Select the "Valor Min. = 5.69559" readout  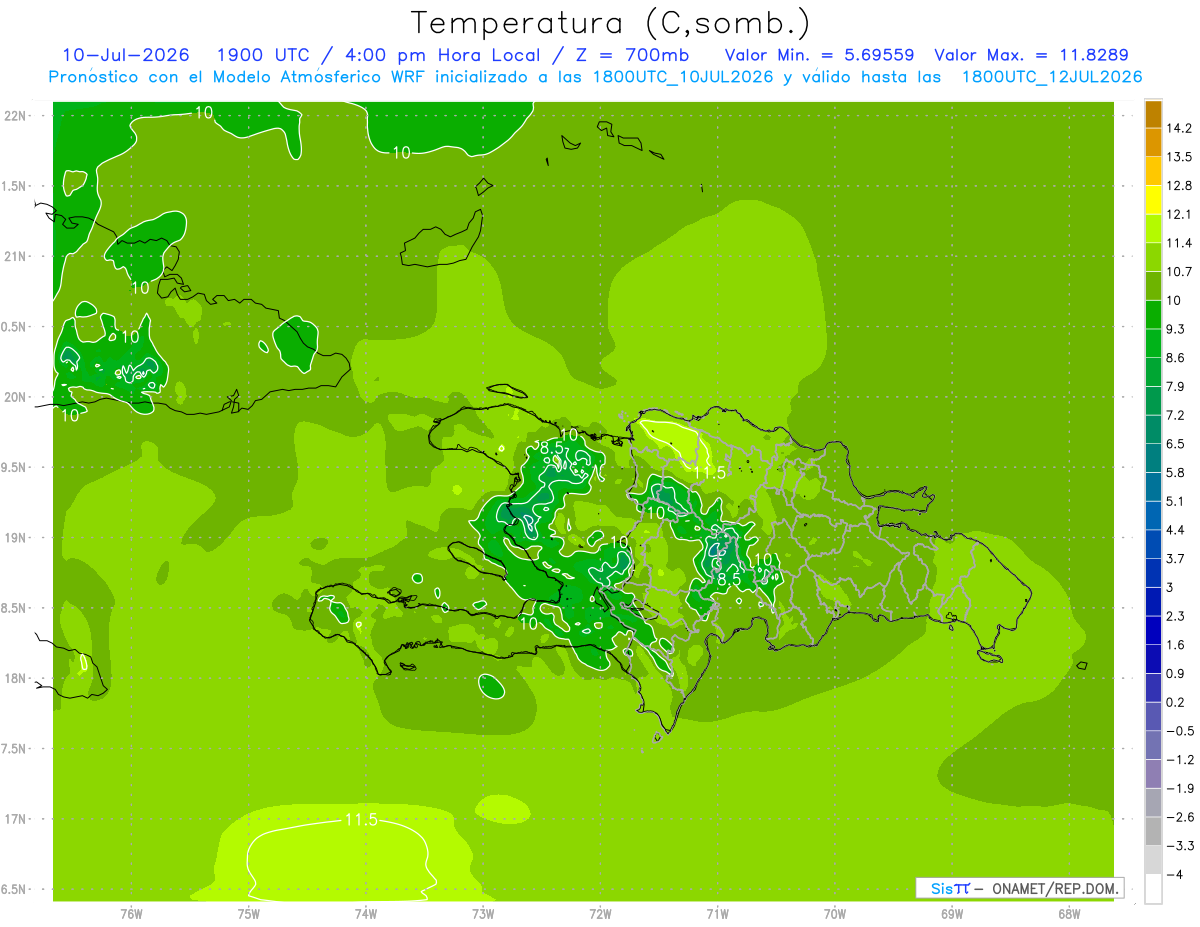819,55
